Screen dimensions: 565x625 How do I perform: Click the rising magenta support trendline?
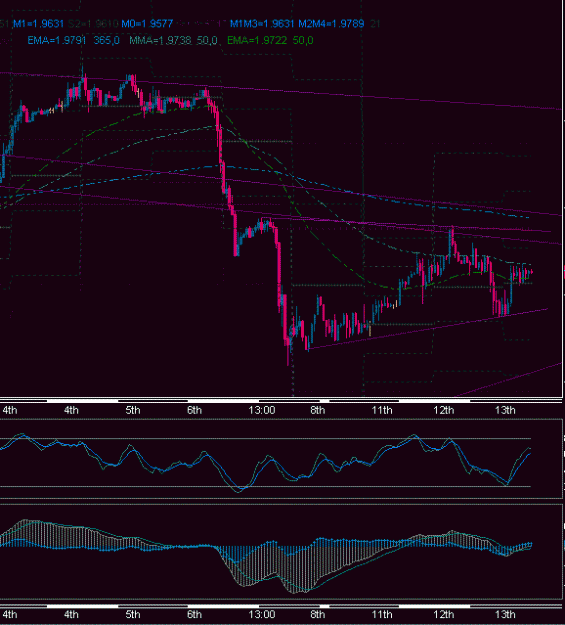pos(428,329)
